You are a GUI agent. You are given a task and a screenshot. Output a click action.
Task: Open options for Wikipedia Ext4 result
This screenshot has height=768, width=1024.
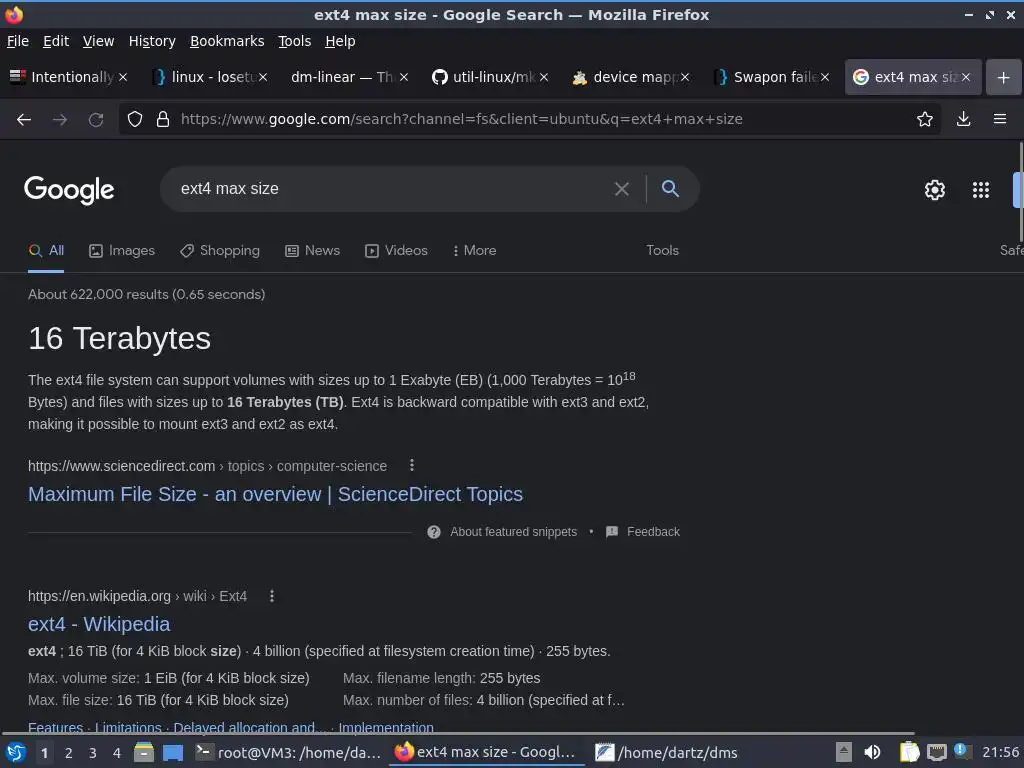point(272,596)
